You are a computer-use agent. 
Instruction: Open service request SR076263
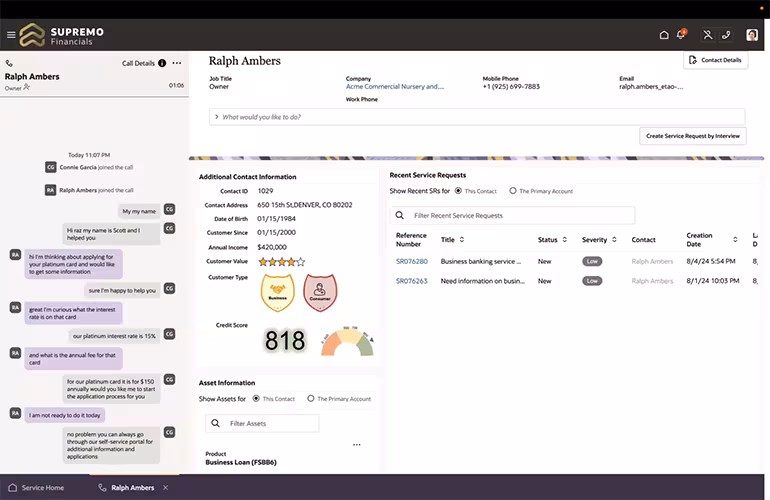tap(412, 281)
